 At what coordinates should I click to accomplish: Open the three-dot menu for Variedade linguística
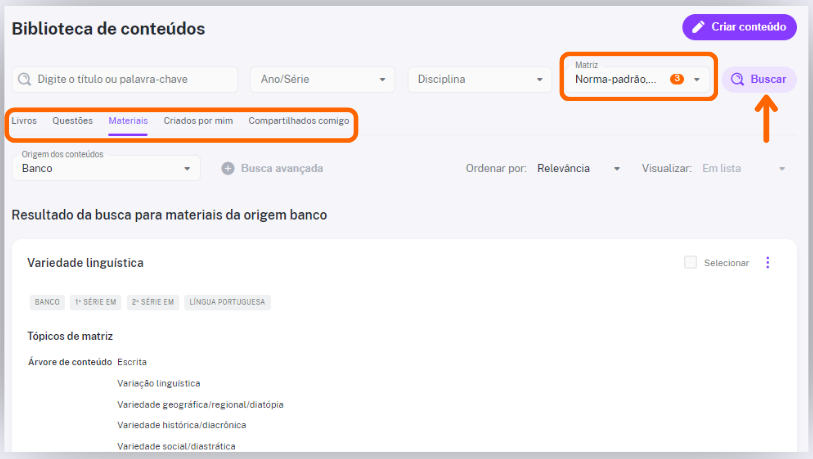pos(768,262)
